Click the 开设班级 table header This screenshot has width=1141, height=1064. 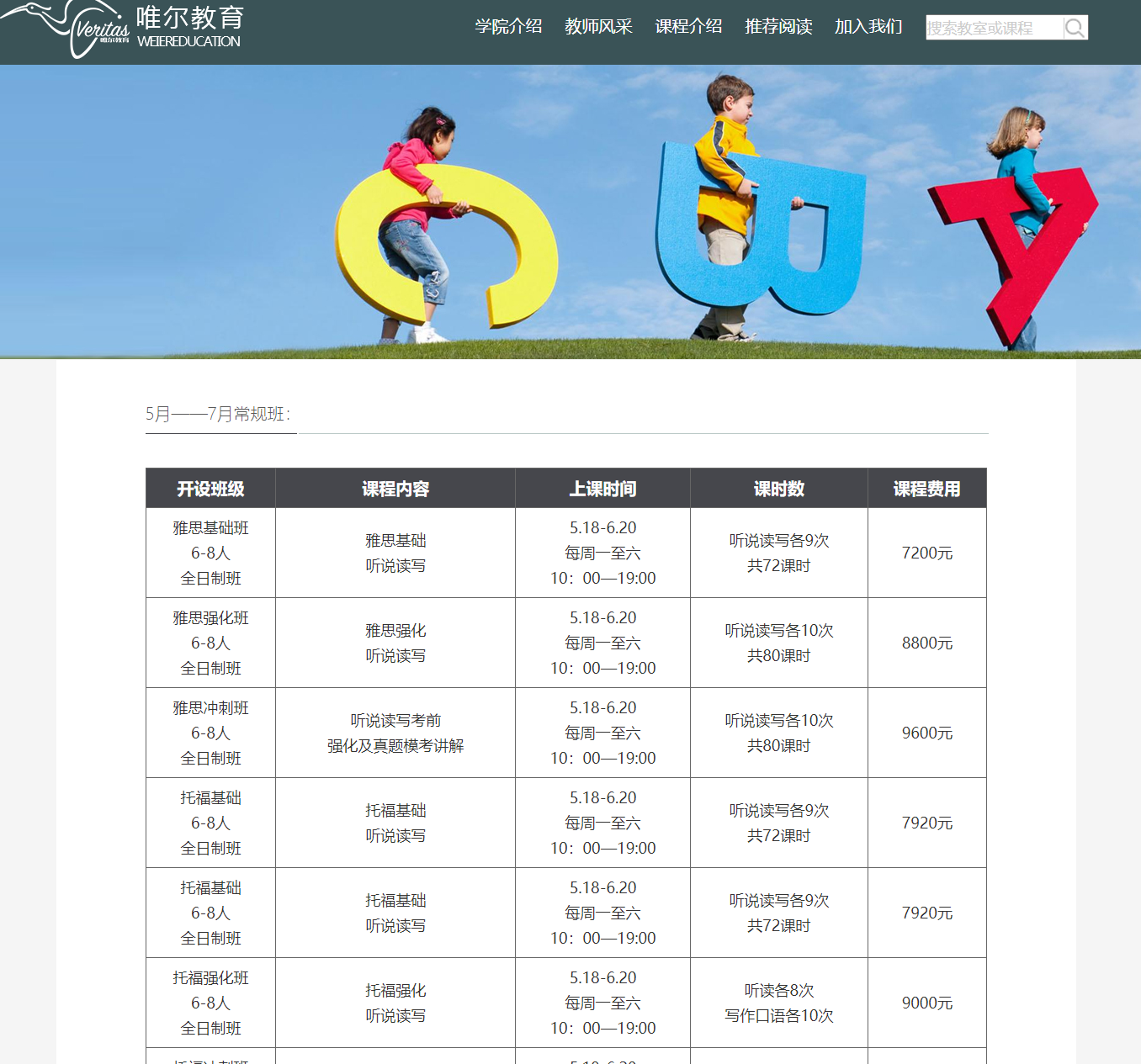pos(210,488)
